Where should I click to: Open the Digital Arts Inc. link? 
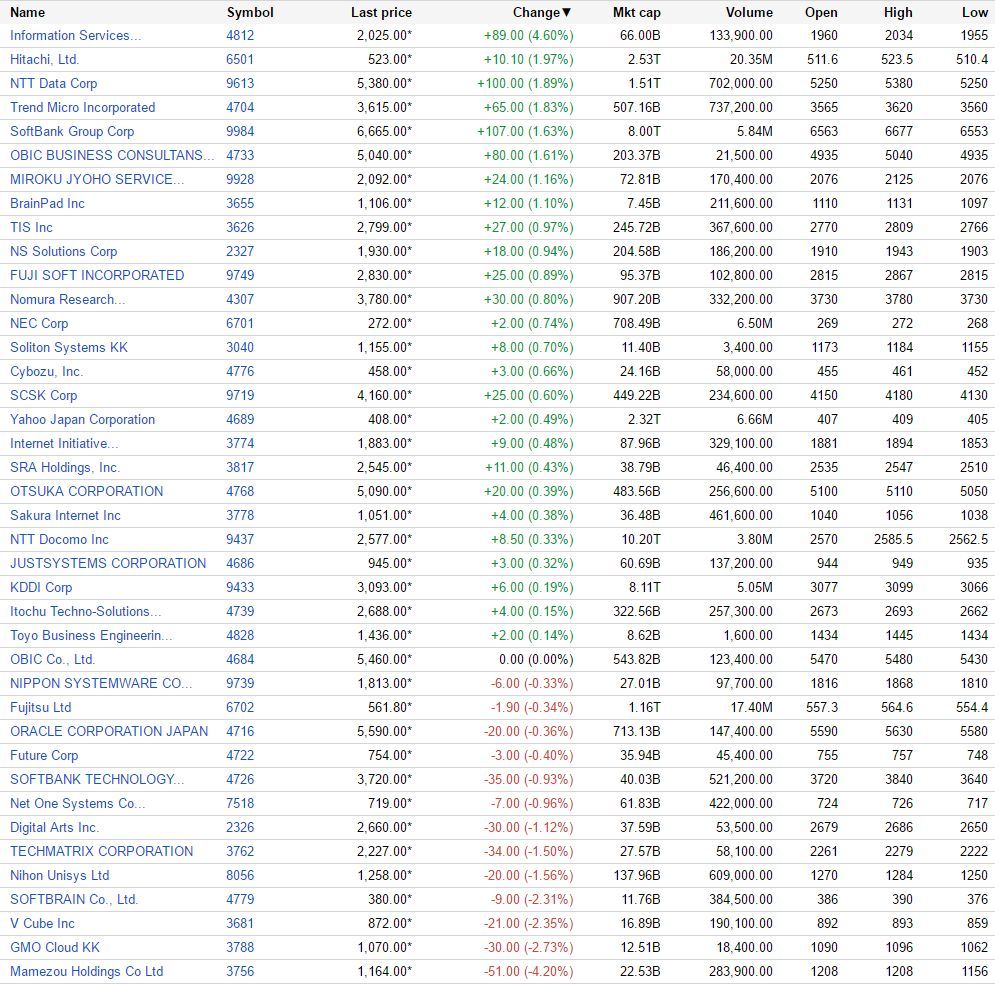click(x=55, y=827)
